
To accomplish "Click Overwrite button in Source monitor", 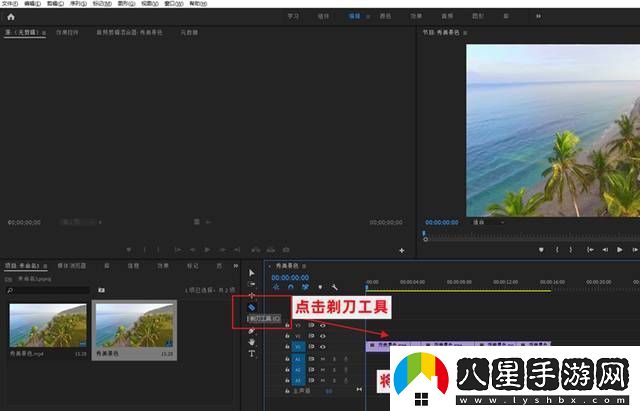I will [x=271, y=249].
